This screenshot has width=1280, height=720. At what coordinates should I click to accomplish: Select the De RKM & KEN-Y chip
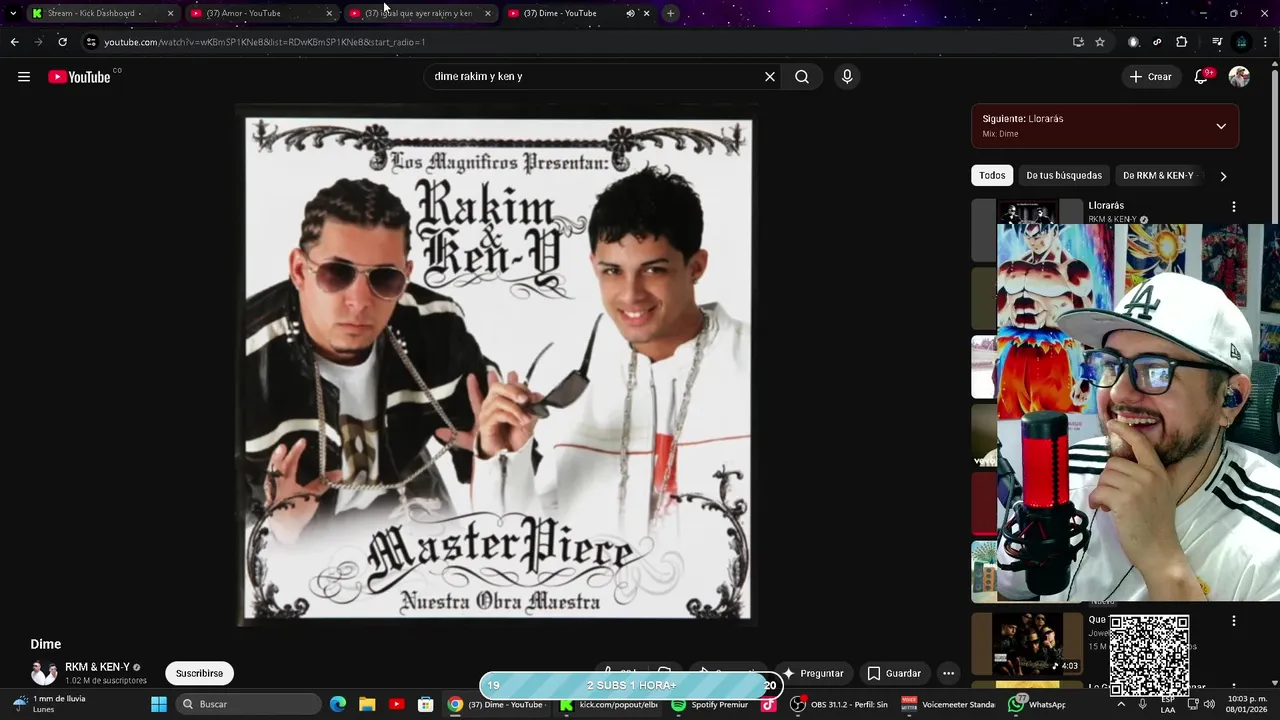click(x=1158, y=175)
